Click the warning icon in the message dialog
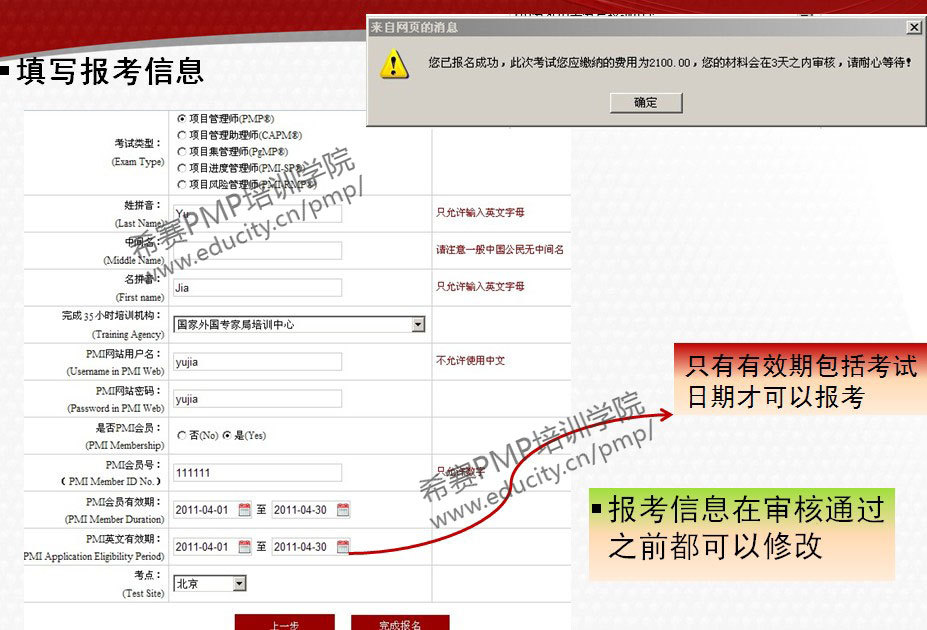The height and width of the screenshot is (630, 927). (x=394, y=64)
